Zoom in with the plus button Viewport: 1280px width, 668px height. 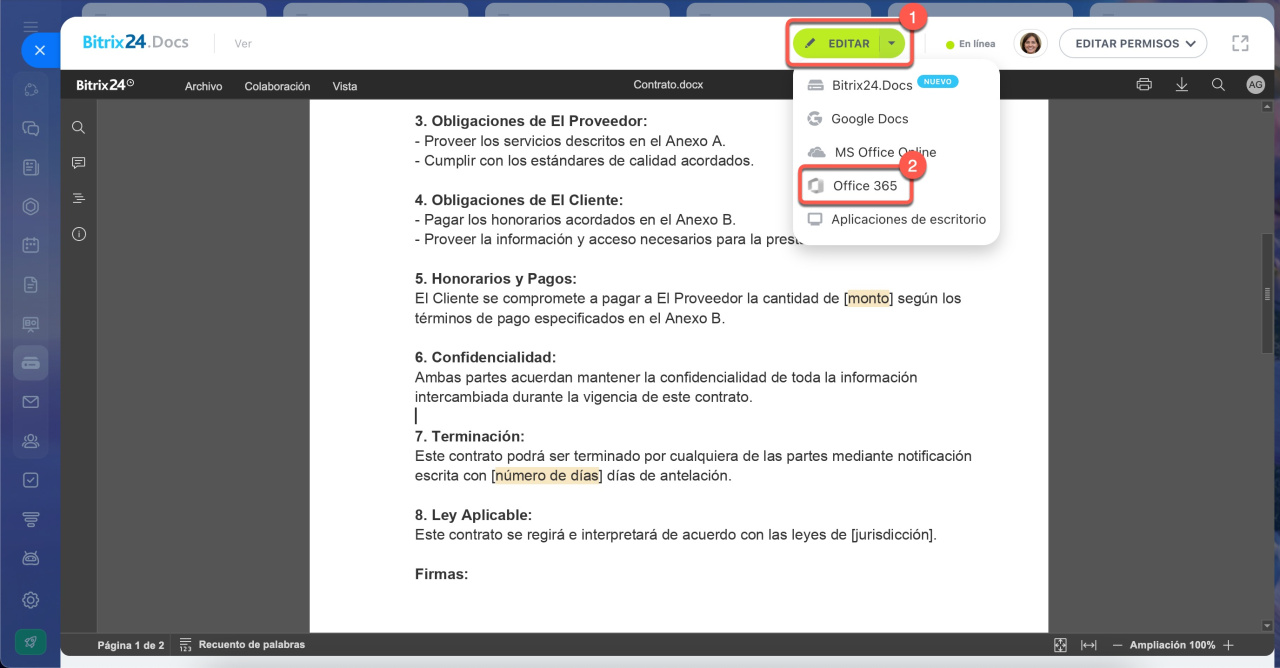[1229, 645]
